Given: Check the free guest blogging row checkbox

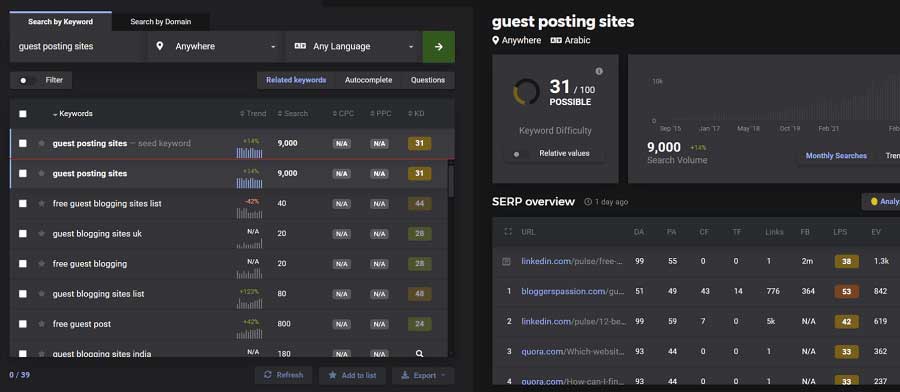Looking at the screenshot, I should [x=22, y=263].
